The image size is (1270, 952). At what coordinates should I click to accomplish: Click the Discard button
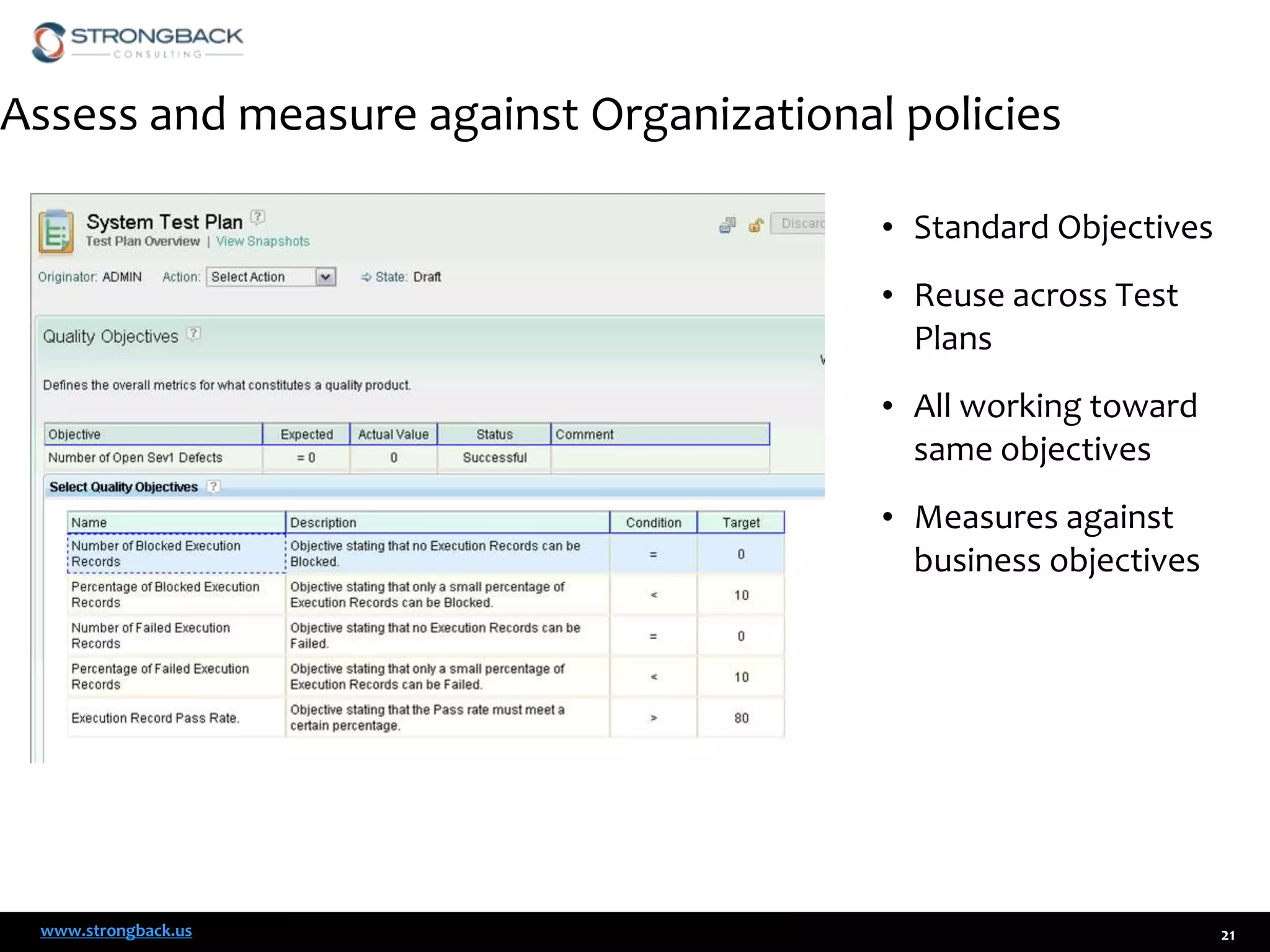[798, 223]
